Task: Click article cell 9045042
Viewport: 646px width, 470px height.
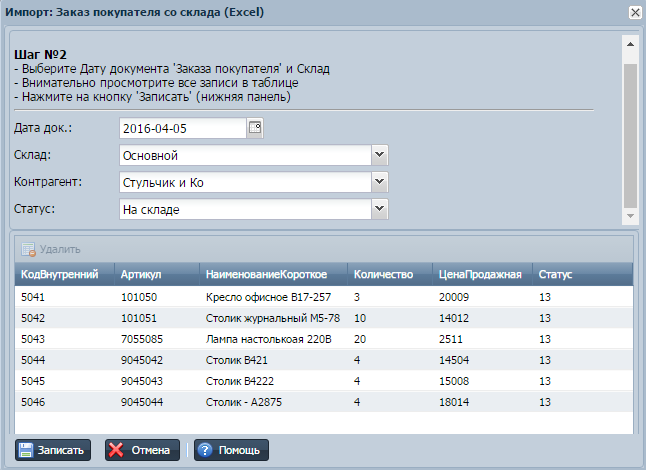Action: coord(157,360)
